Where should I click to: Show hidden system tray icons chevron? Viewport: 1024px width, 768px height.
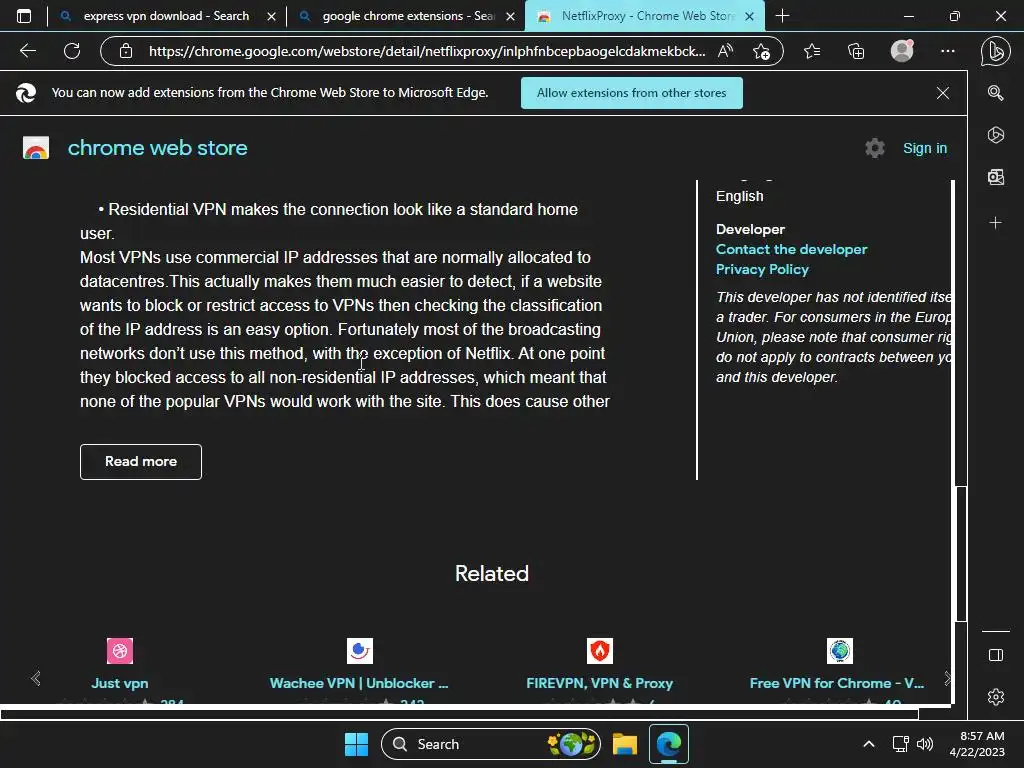click(869, 744)
